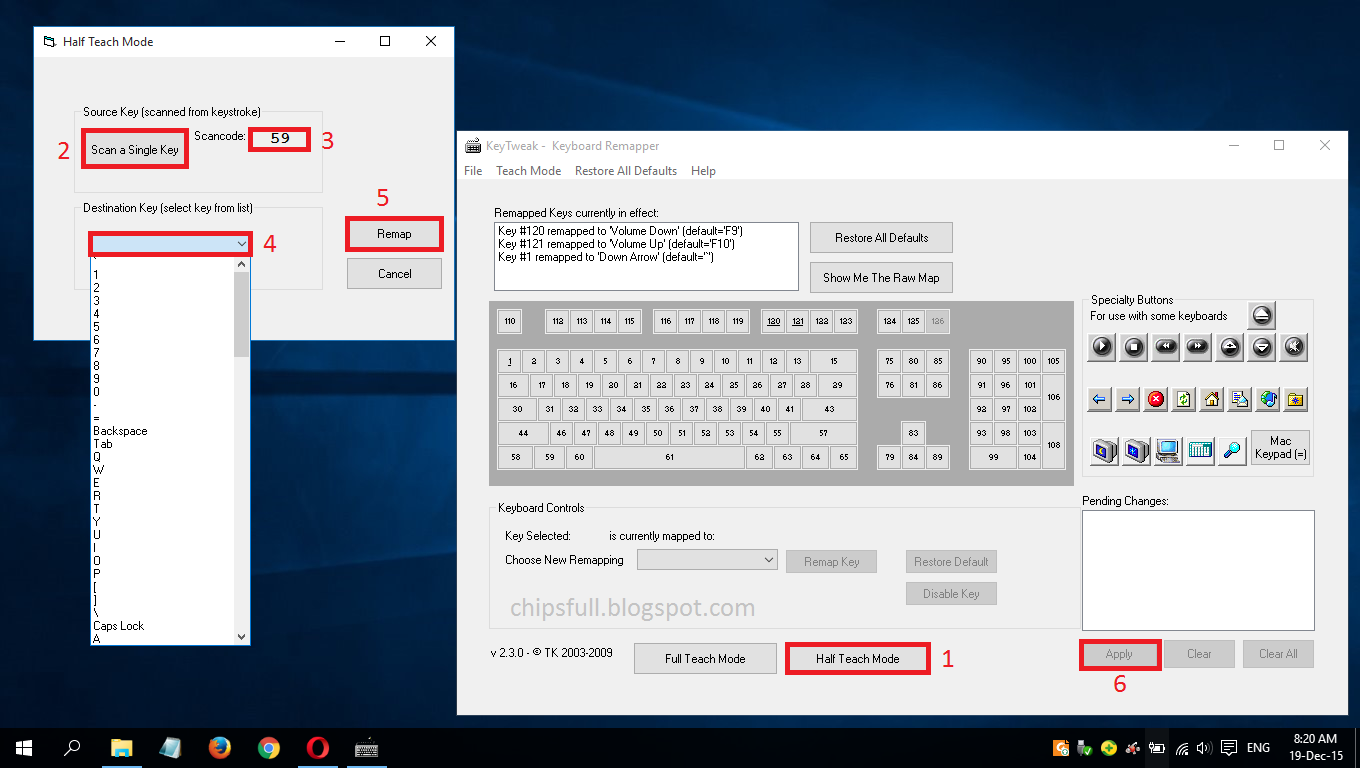Image resolution: width=1360 pixels, height=768 pixels.
Task: Open File Explorer from the taskbar
Action: 121,747
